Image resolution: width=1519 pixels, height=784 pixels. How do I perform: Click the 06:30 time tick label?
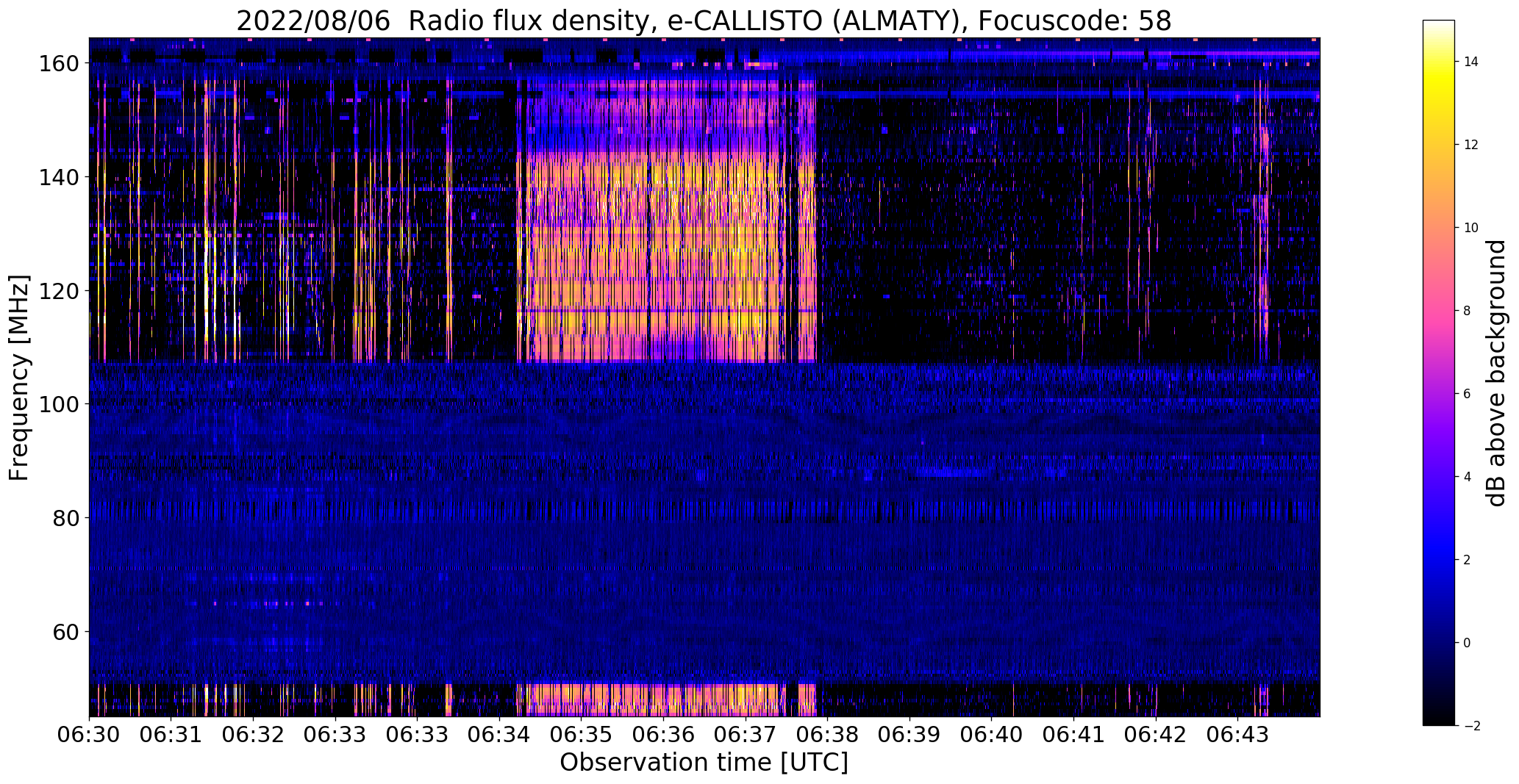[89, 735]
